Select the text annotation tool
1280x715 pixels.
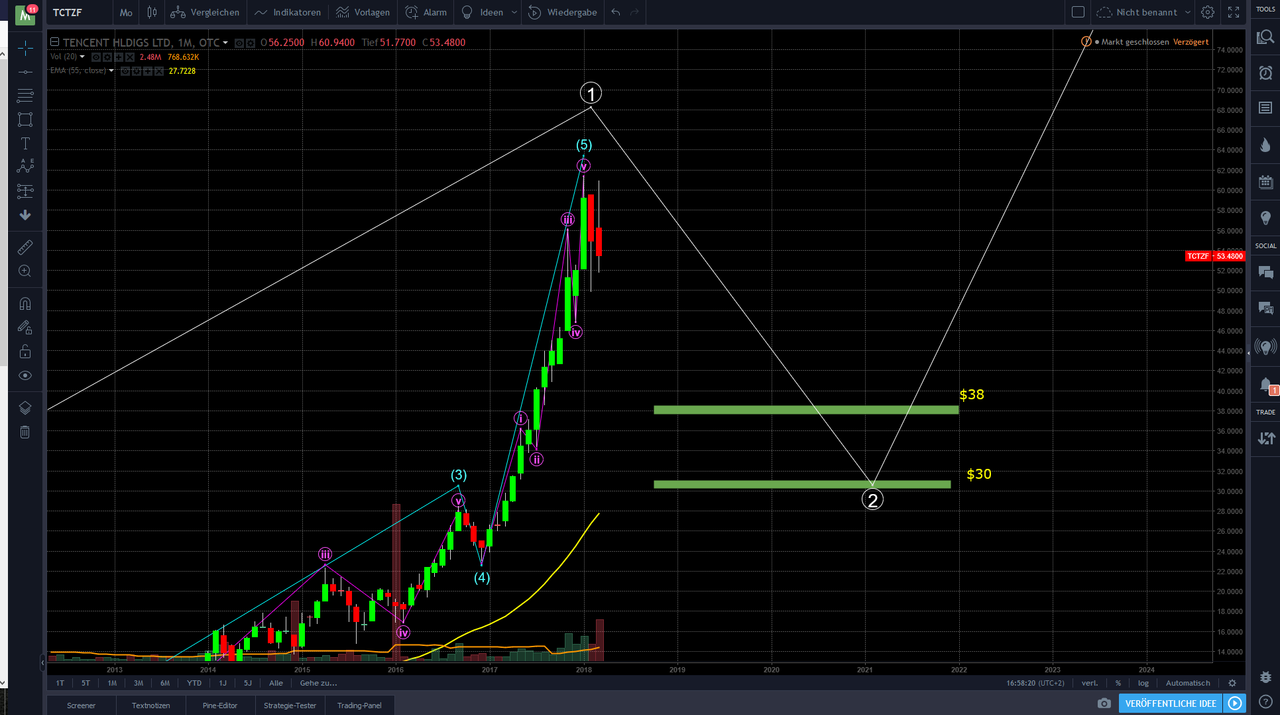pos(25,143)
